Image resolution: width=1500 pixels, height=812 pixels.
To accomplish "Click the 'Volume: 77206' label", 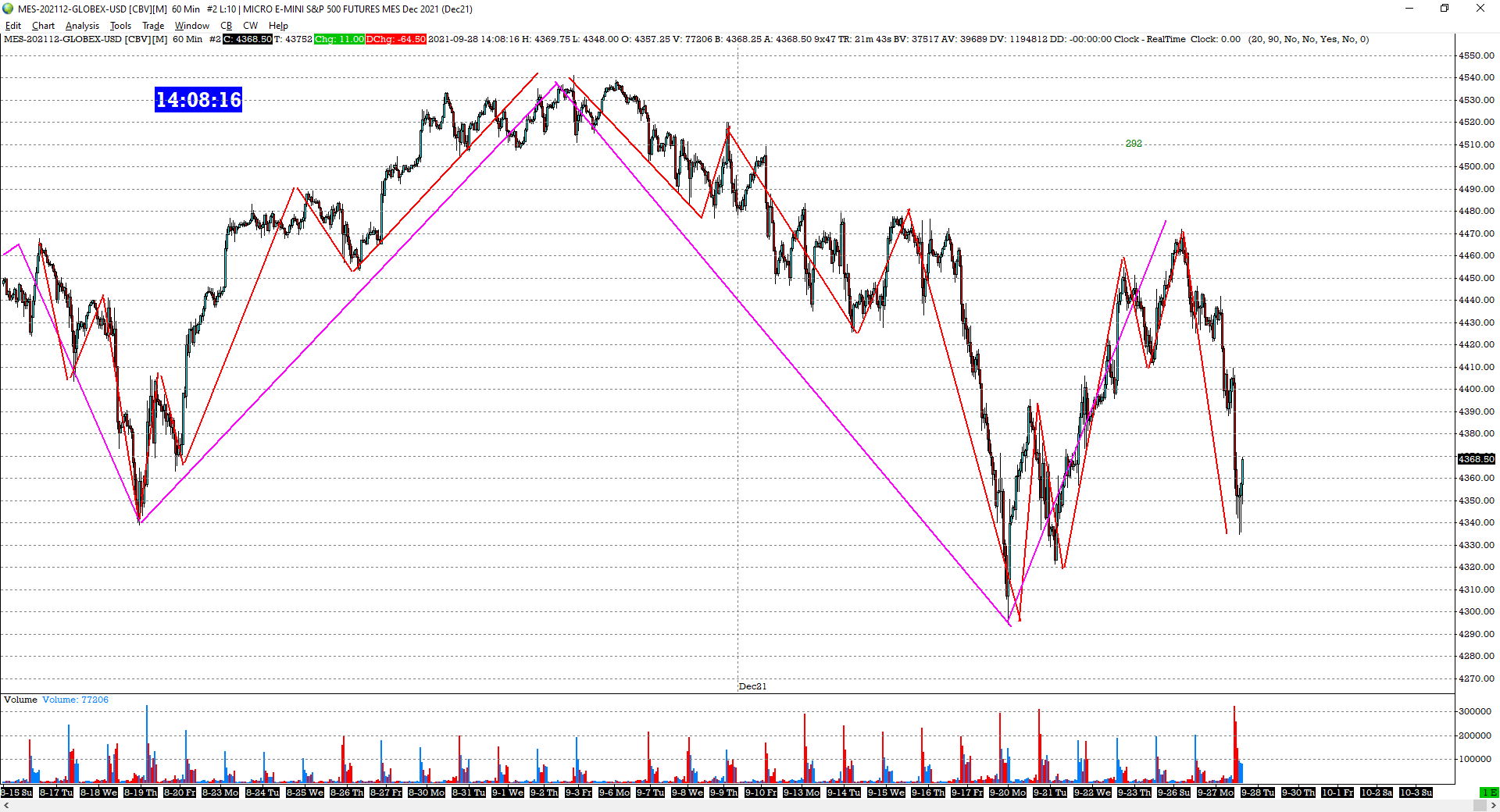I will tap(75, 700).
